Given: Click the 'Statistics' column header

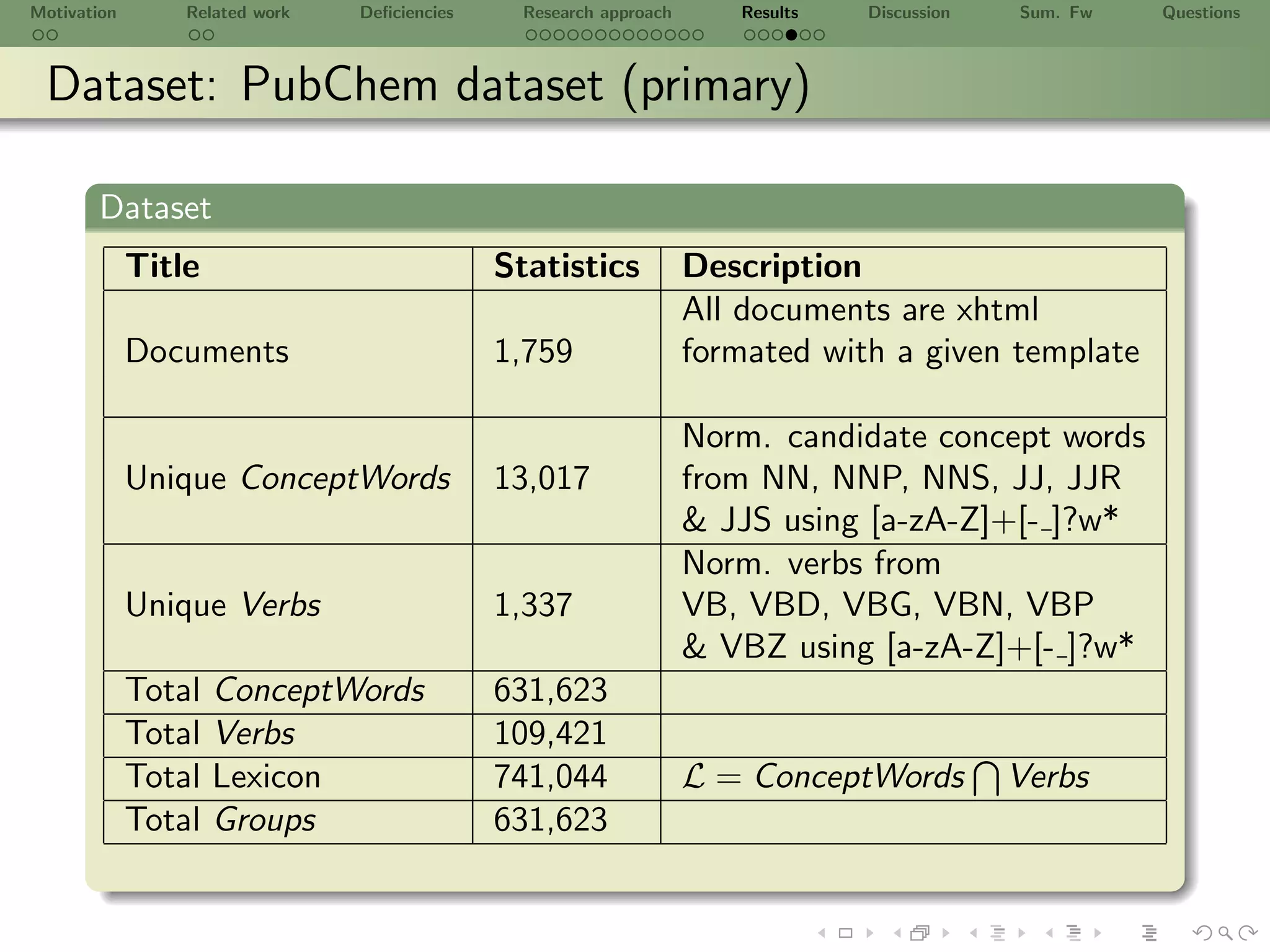Looking at the screenshot, I should (566, 267).
